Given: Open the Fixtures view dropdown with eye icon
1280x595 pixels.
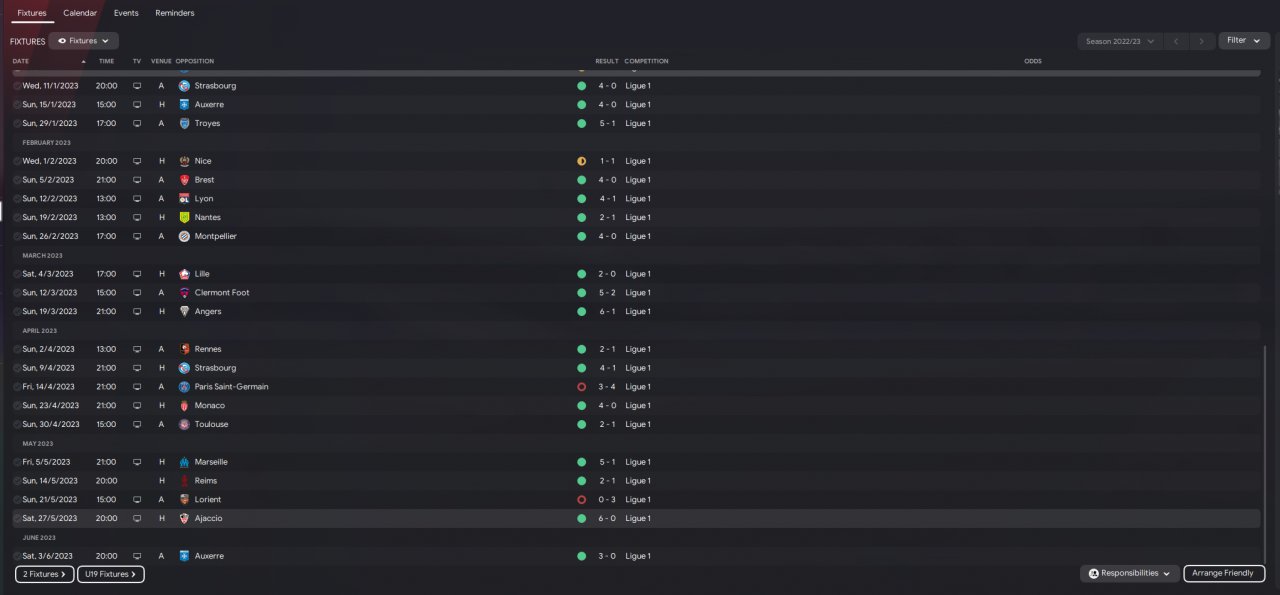Looking at the screenshot, I should tap(84, 41).
